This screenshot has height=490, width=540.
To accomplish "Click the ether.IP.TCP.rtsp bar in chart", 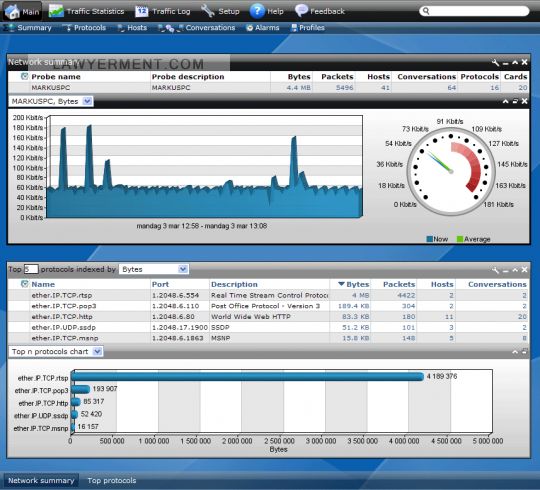I will coord(247,376).
